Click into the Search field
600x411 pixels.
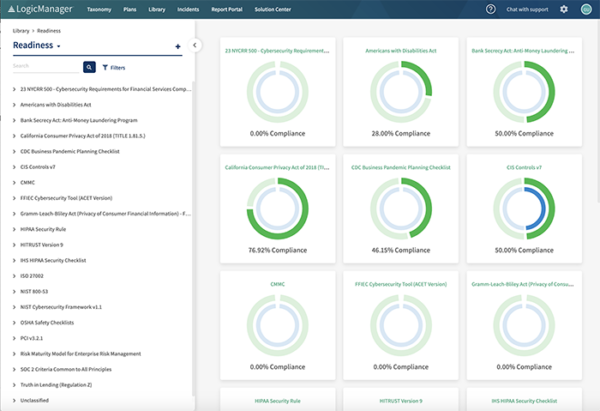[46, 66]
